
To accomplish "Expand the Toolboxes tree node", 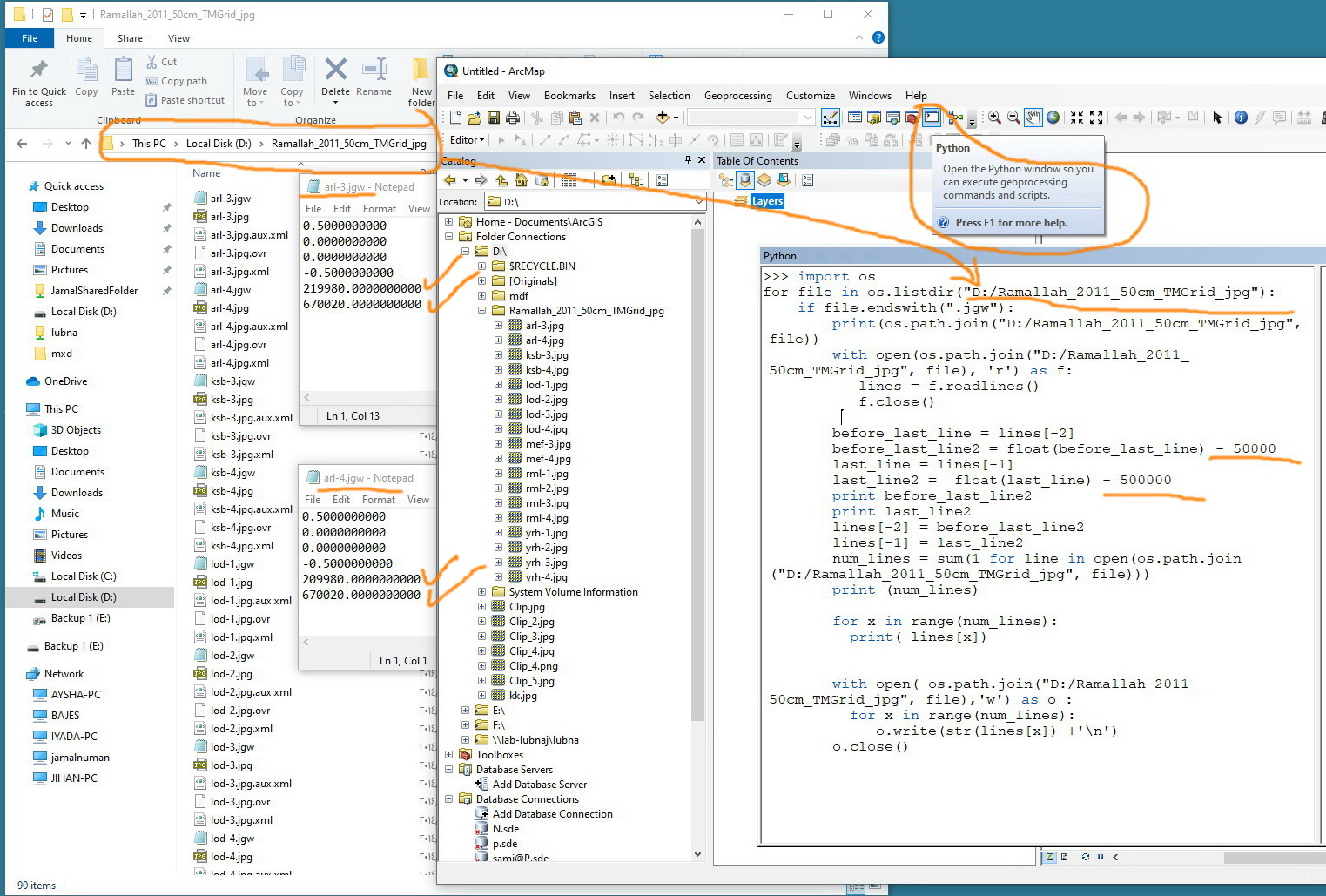I will (x=449, y=755).
